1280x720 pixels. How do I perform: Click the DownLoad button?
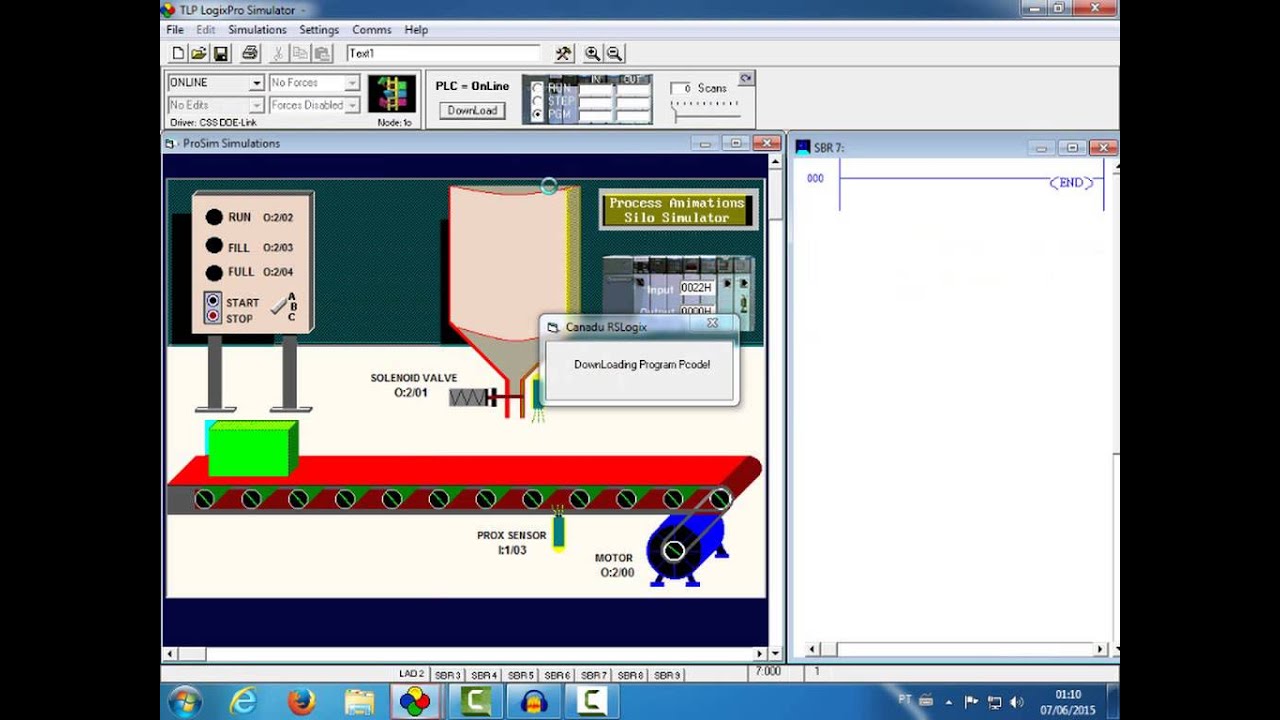click(x=472, y=111)
